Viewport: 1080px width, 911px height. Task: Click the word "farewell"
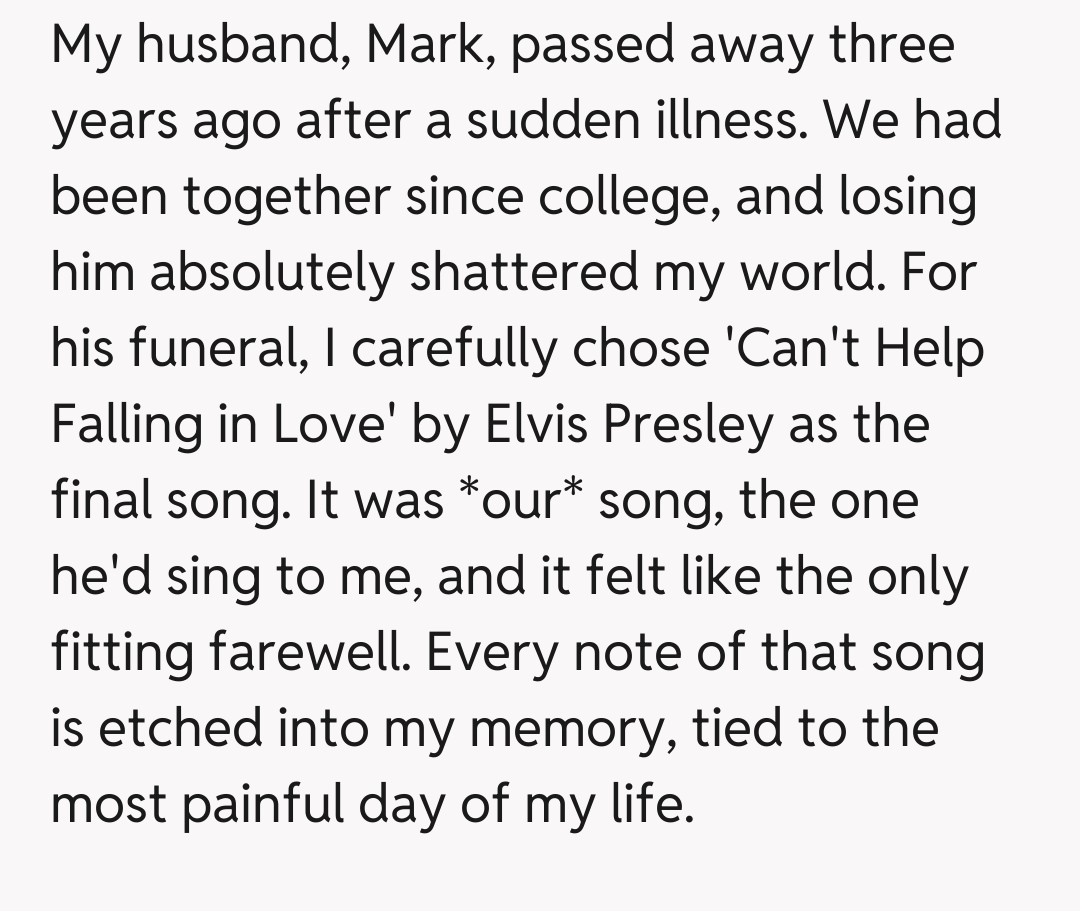click(x=313, y=653)
